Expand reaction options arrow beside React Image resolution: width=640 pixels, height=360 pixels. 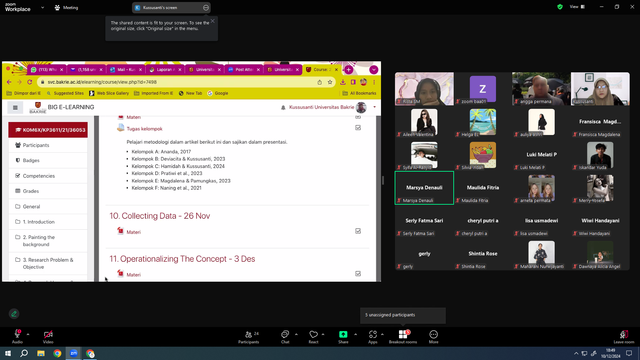click(x=323, y=334)
